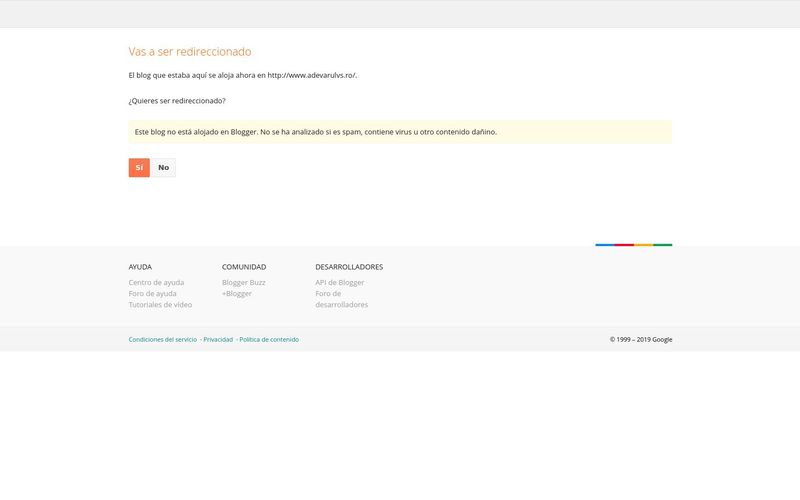Open Política de contenido link

coord(269,339)
